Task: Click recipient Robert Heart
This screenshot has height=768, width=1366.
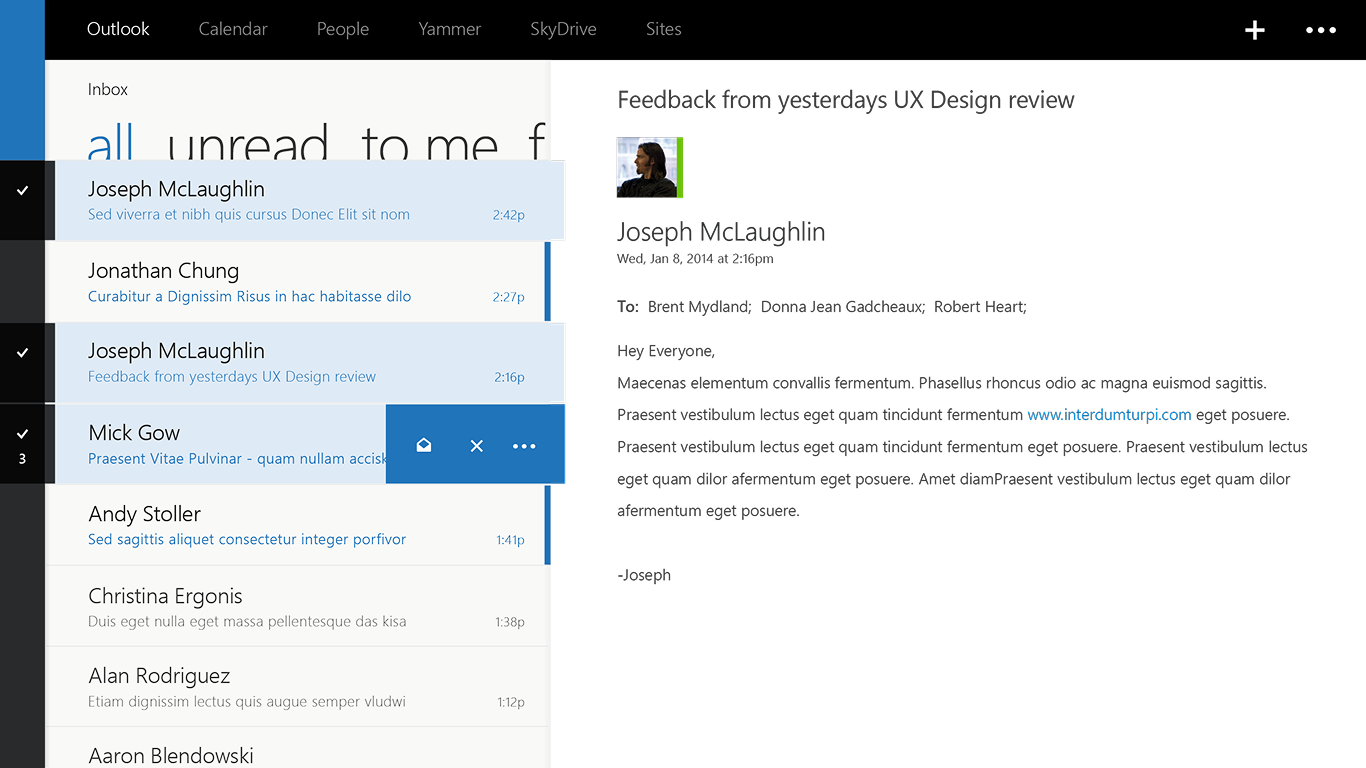Action: tap(980, 307)
